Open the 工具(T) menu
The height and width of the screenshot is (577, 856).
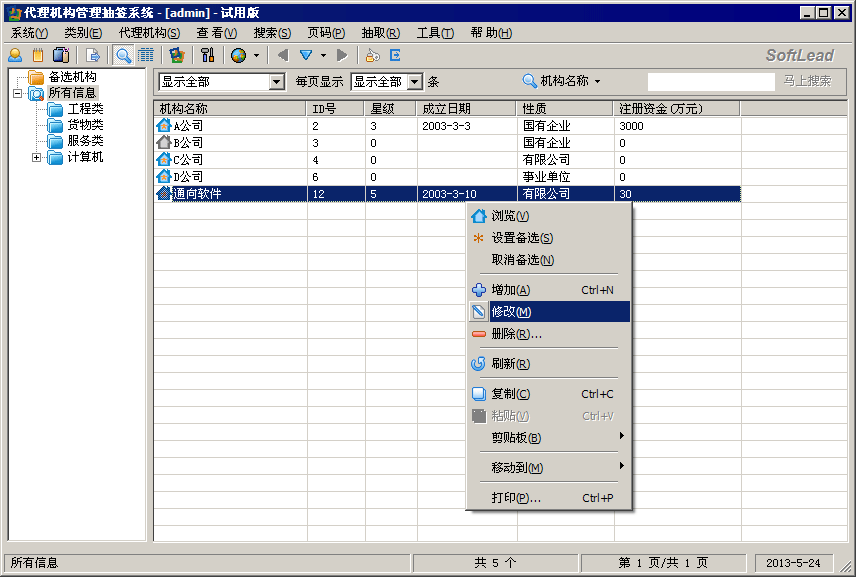435,33
